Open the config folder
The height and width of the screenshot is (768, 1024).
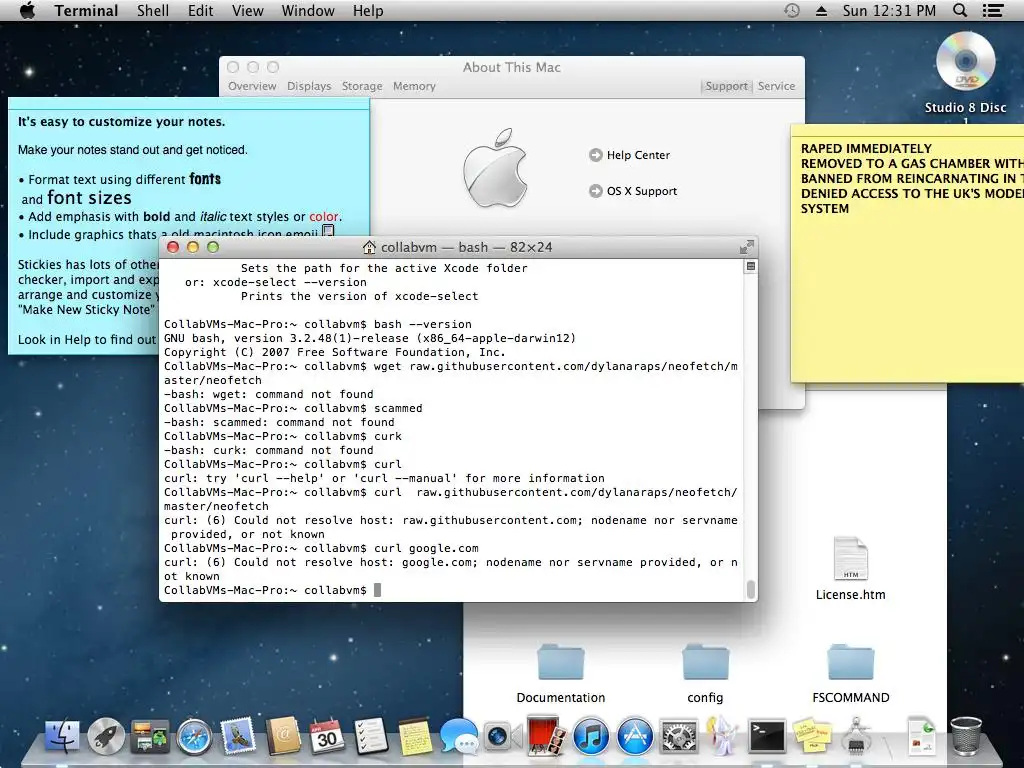click(x=705, y=663)
